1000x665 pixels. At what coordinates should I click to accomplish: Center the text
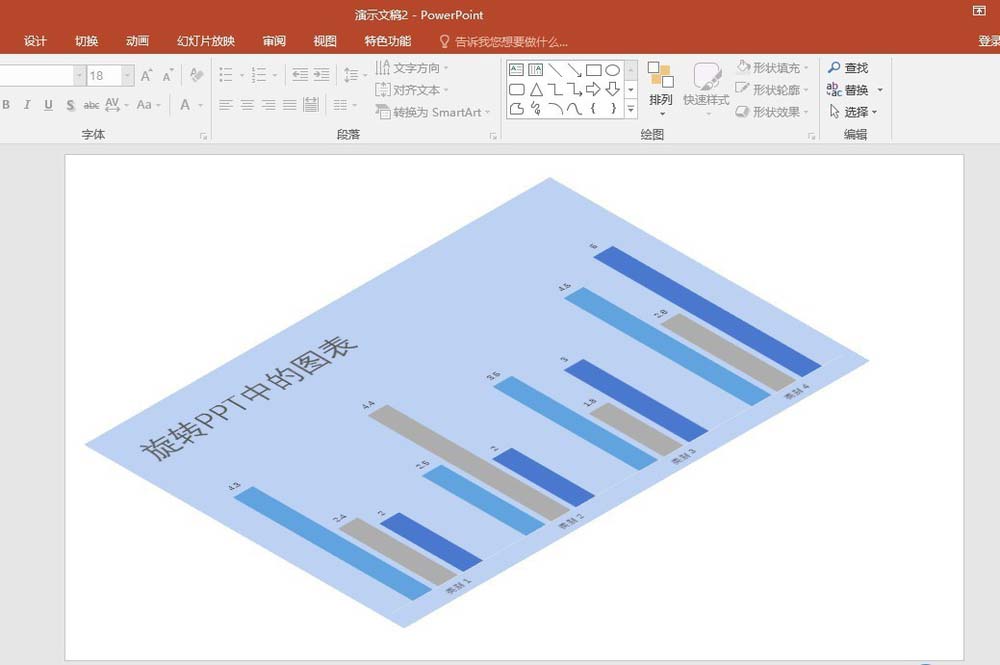click(247, 105)
